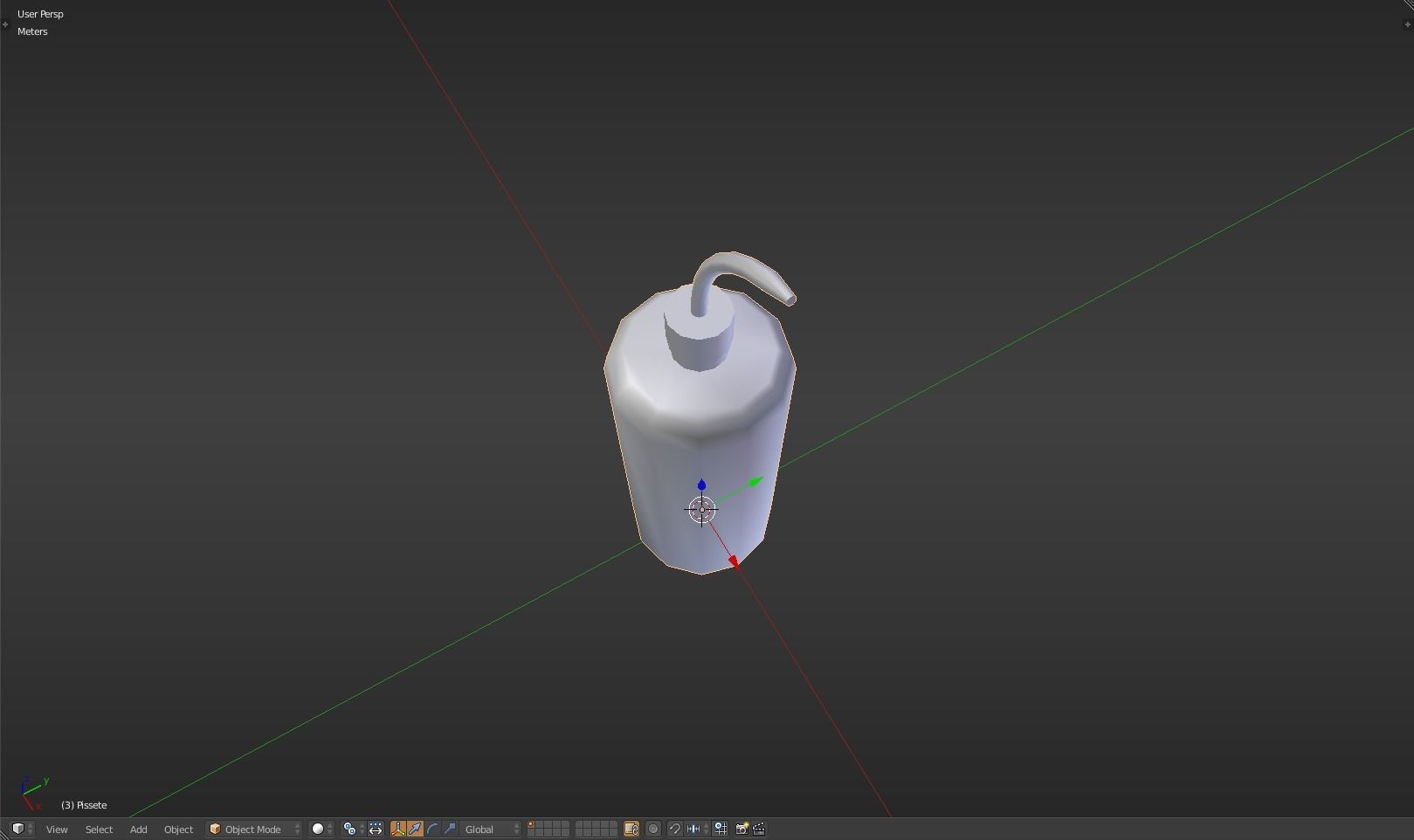Open the View menu
This screenshot has height=840, width=1414.
click(57, 829)
